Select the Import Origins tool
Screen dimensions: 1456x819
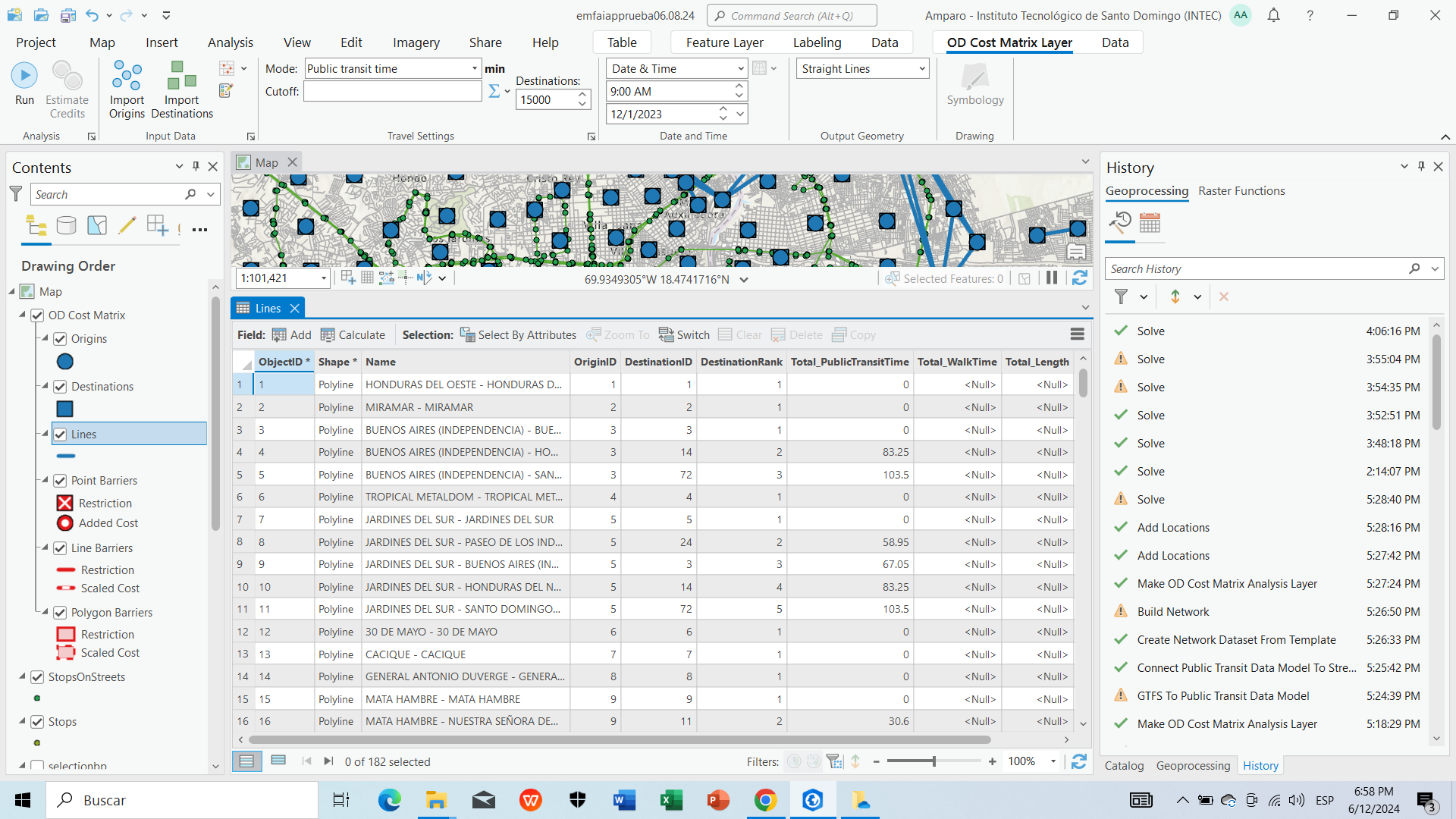(x=127, y=89)
